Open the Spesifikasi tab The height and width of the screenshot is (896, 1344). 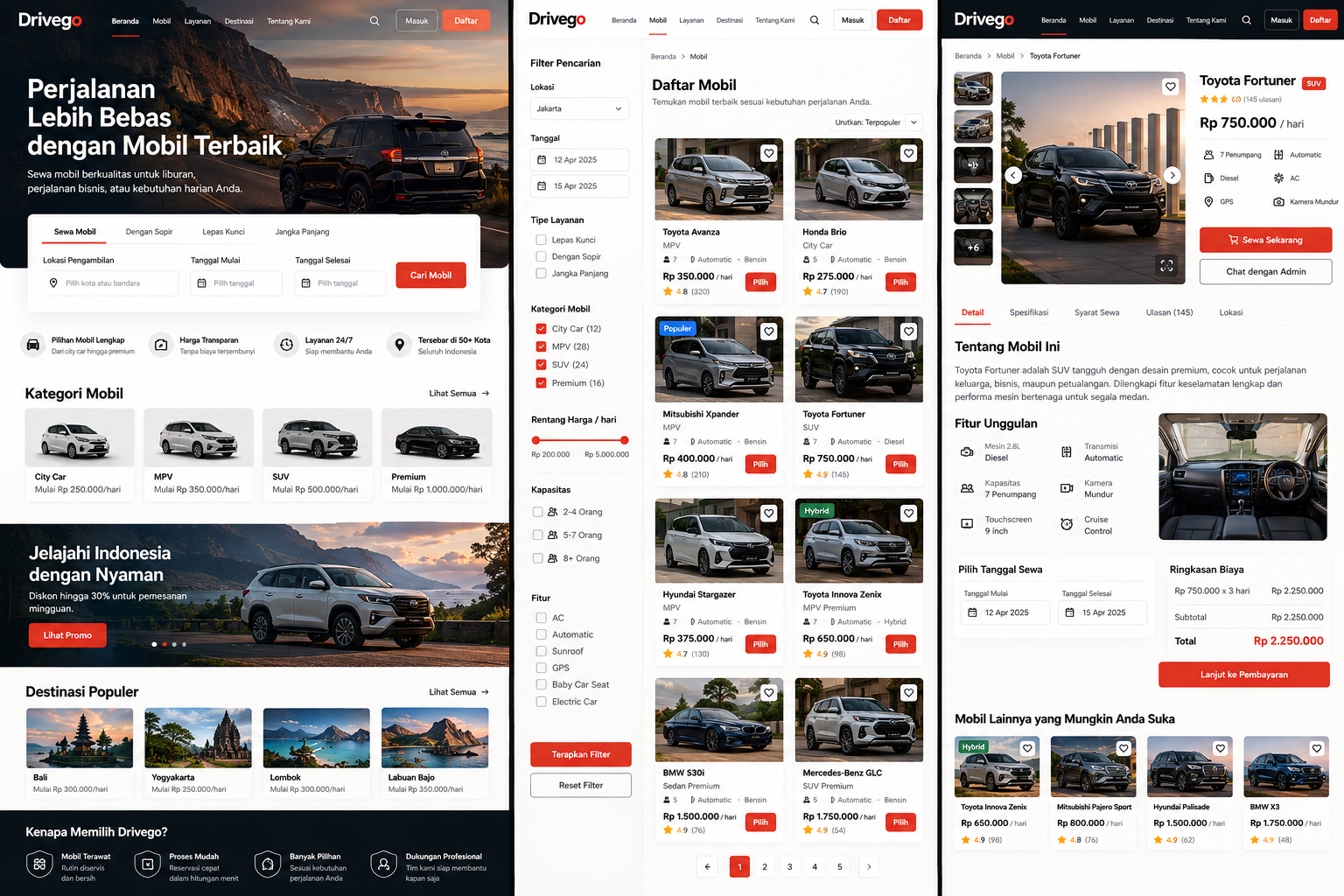pyautogui.click(x=1029, y=312)
